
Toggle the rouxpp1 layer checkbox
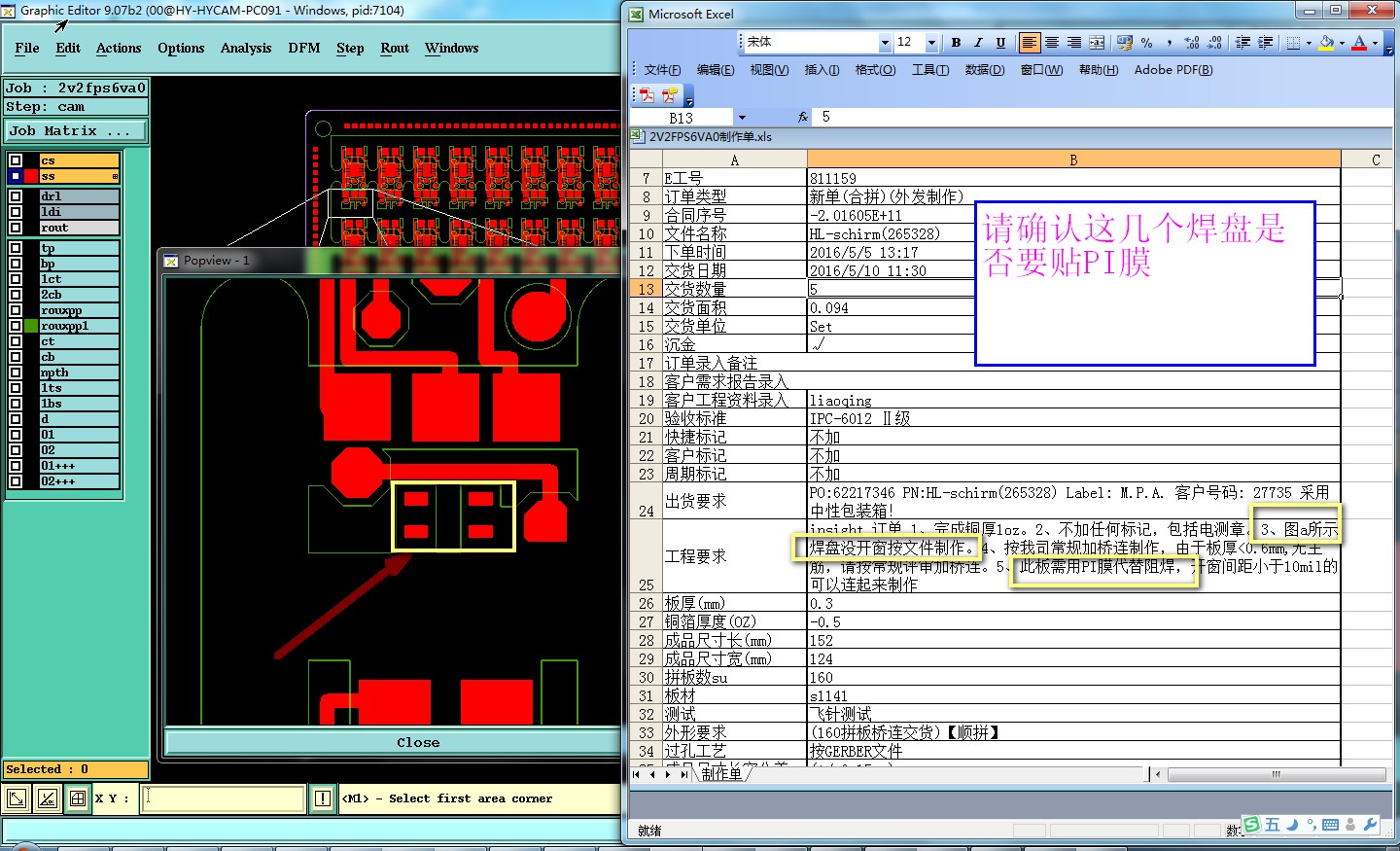[16, 326]
